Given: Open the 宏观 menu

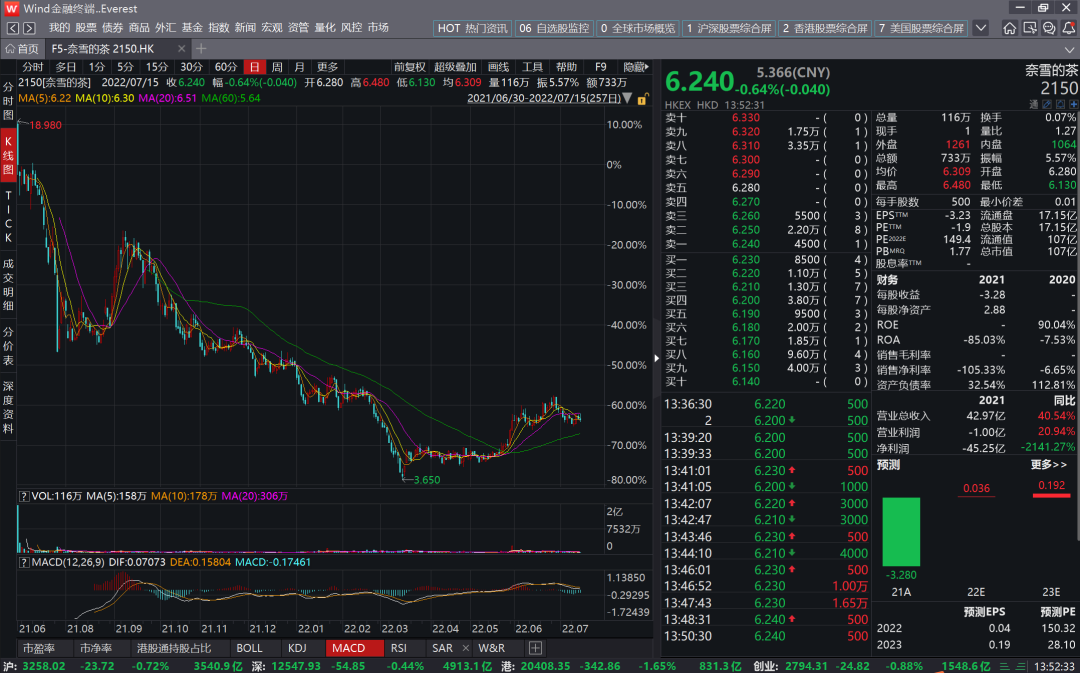Looking at the screenshot, I should click(x=272, y=27).
